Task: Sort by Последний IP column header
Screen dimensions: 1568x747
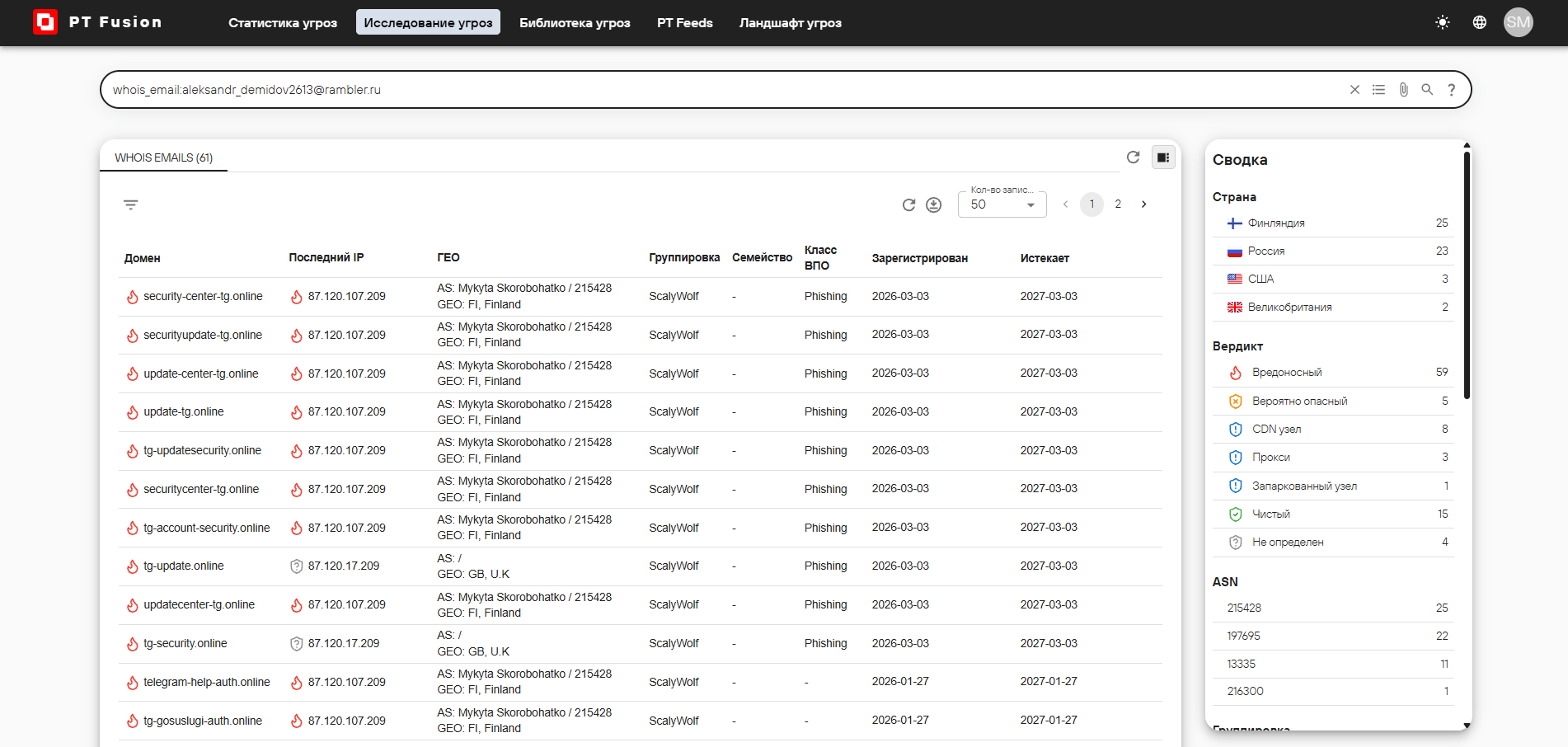Action: tap(326, 258)
